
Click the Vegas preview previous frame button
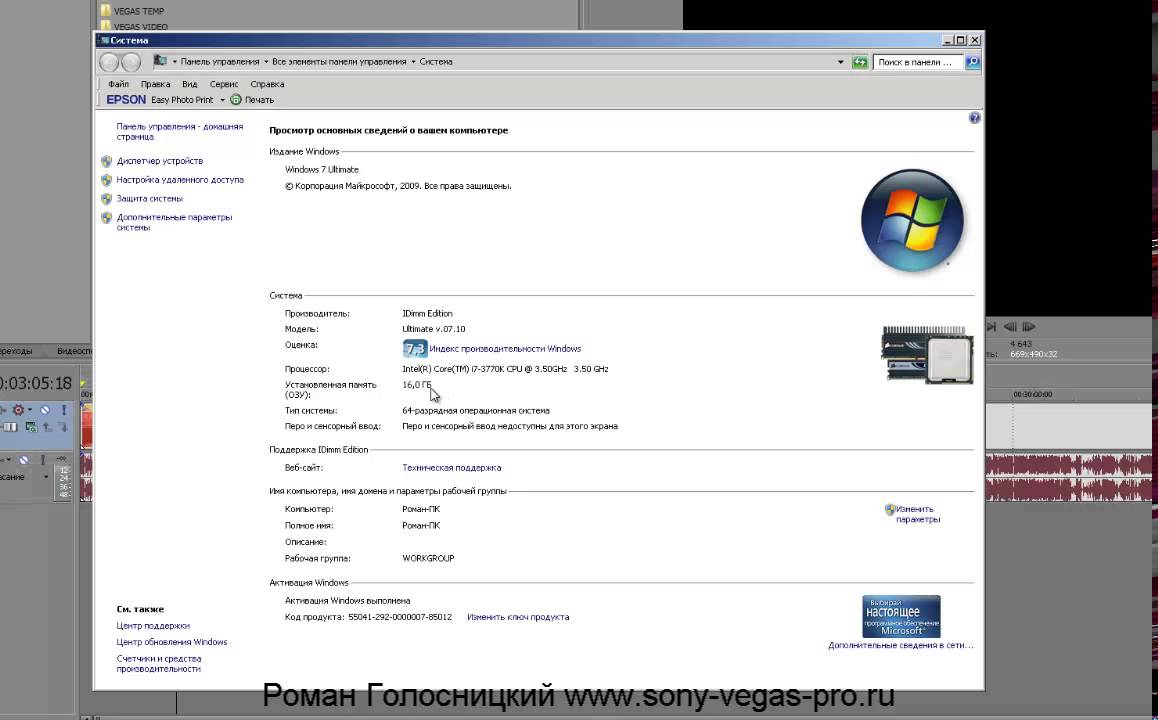point(1010,326)
